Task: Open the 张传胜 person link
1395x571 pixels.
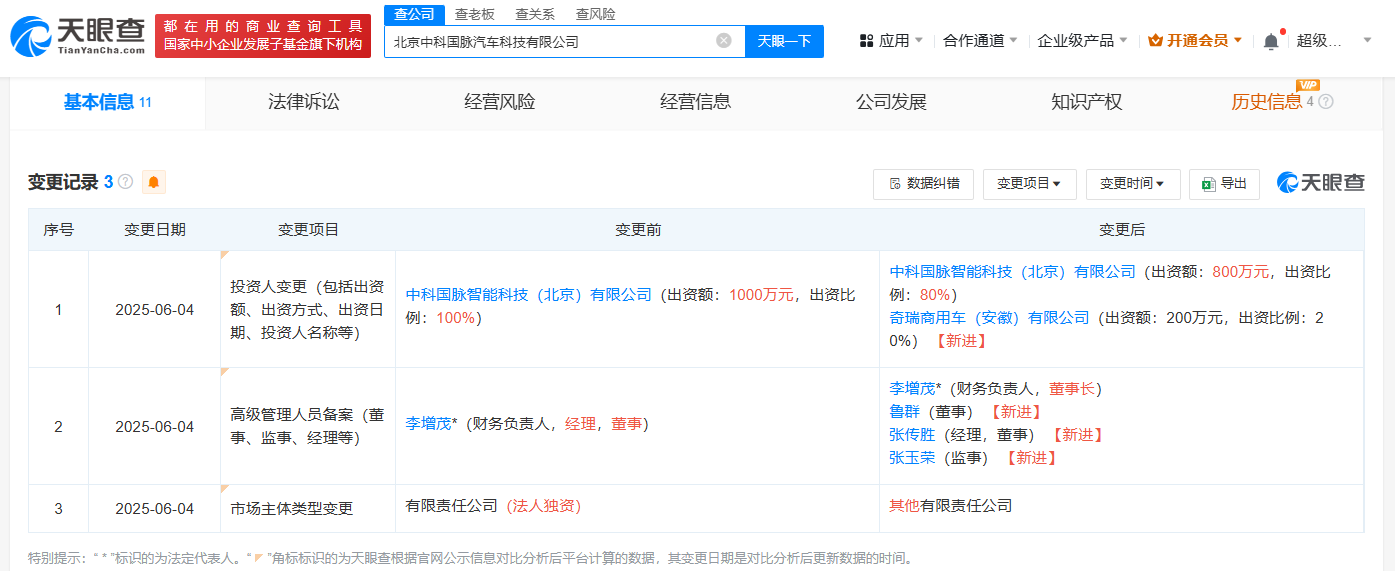Action: coord(912,435)
